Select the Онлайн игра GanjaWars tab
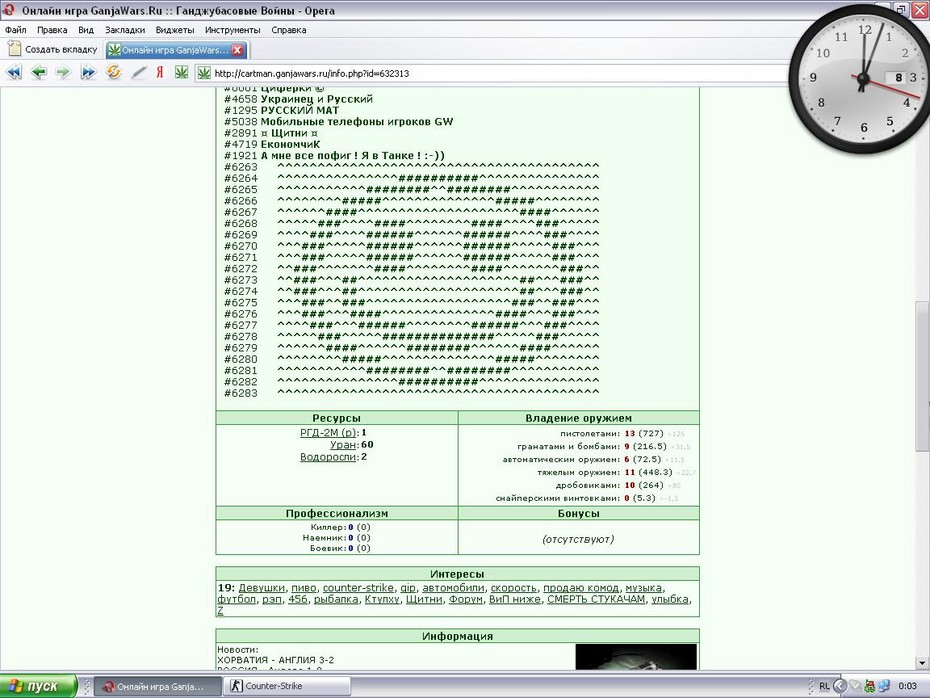 (176, 50)
